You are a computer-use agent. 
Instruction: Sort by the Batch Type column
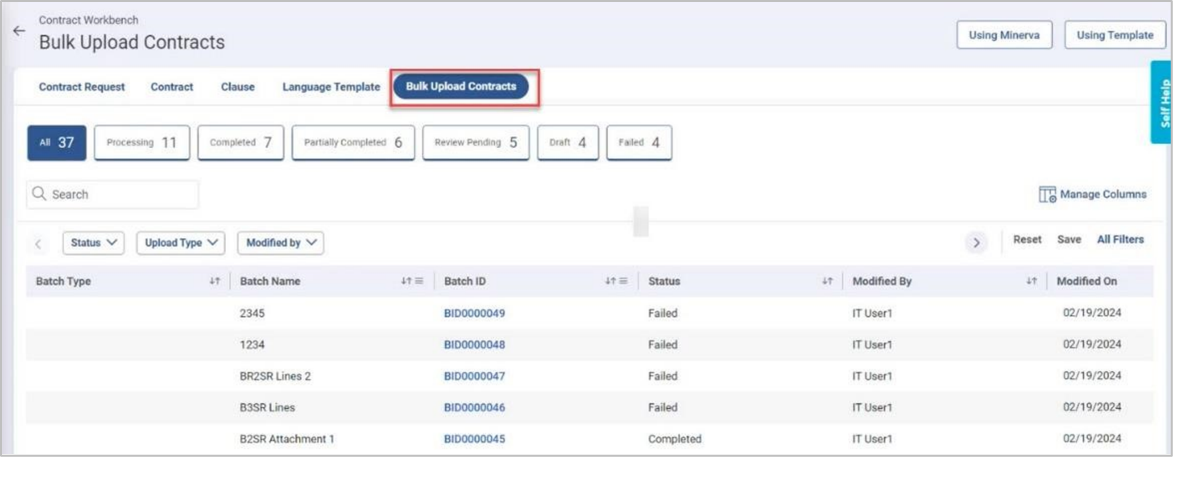(214, 282)
